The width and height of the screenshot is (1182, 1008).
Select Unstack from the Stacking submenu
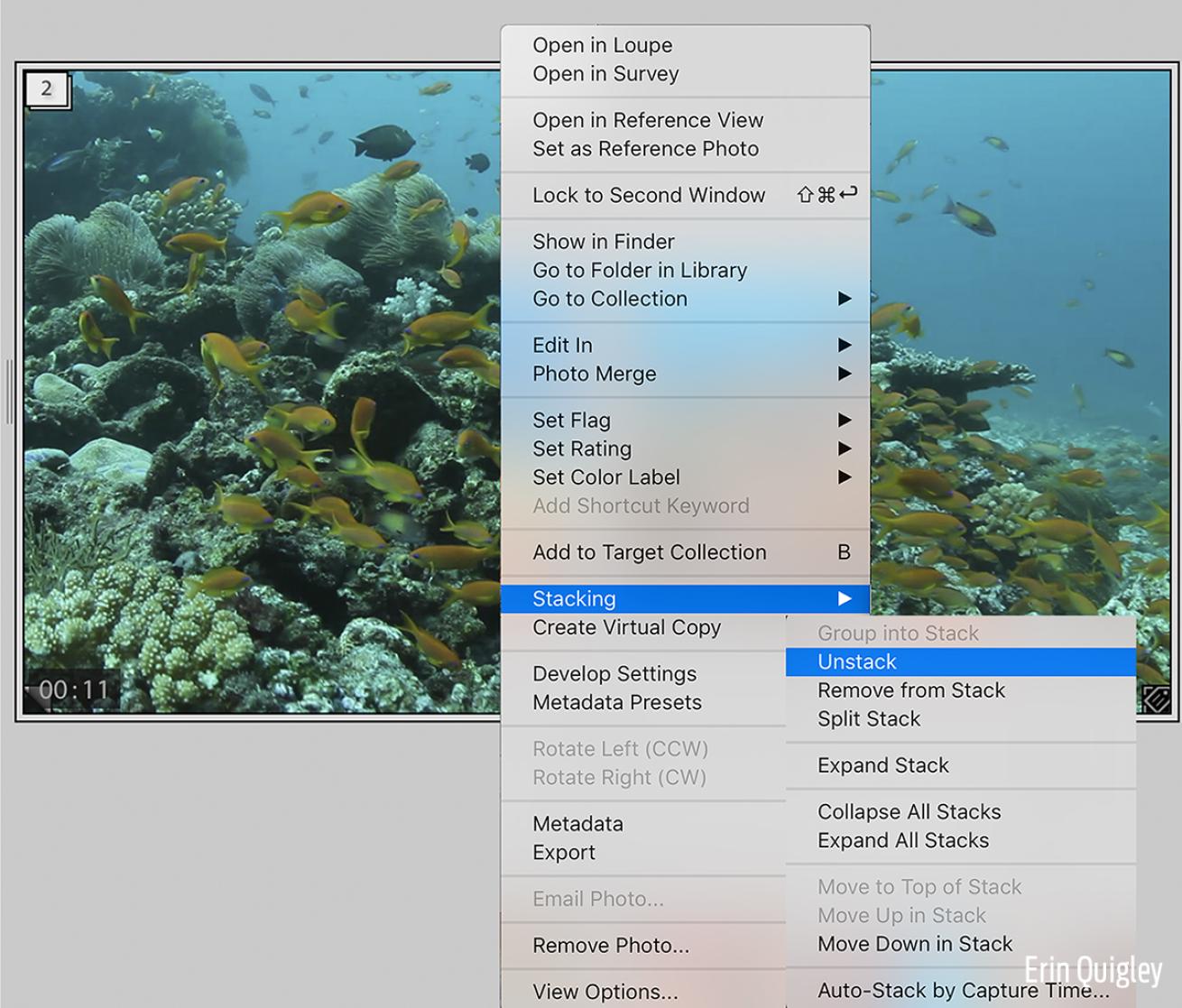point(857,662)
